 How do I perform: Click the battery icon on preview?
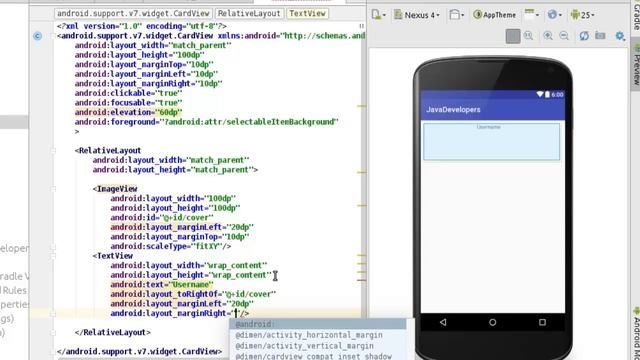(x=547, y=94)
